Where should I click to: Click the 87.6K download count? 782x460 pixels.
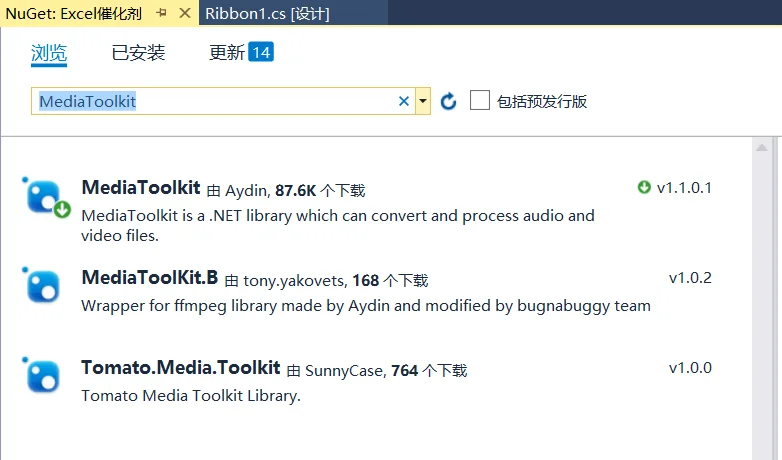296,191
